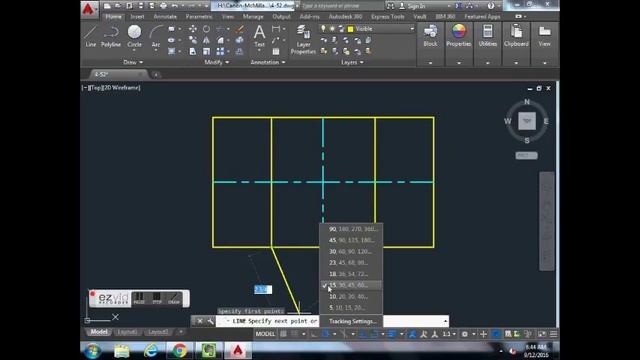Toggle the drawing grid display in status bar
Viewport: 640px width, 360px height.
pos(283,334)
